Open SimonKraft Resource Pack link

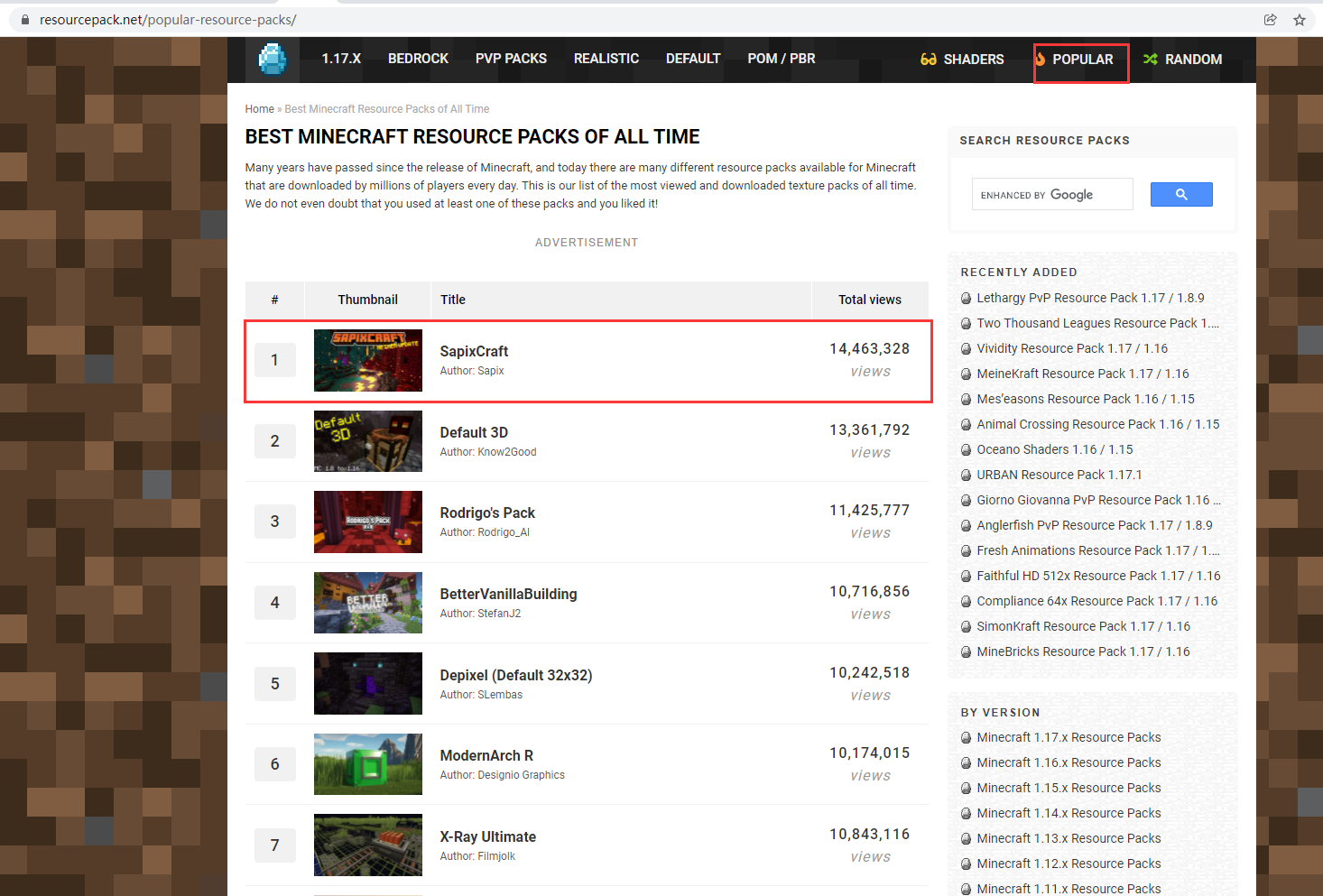click(x=1083, y=626)
